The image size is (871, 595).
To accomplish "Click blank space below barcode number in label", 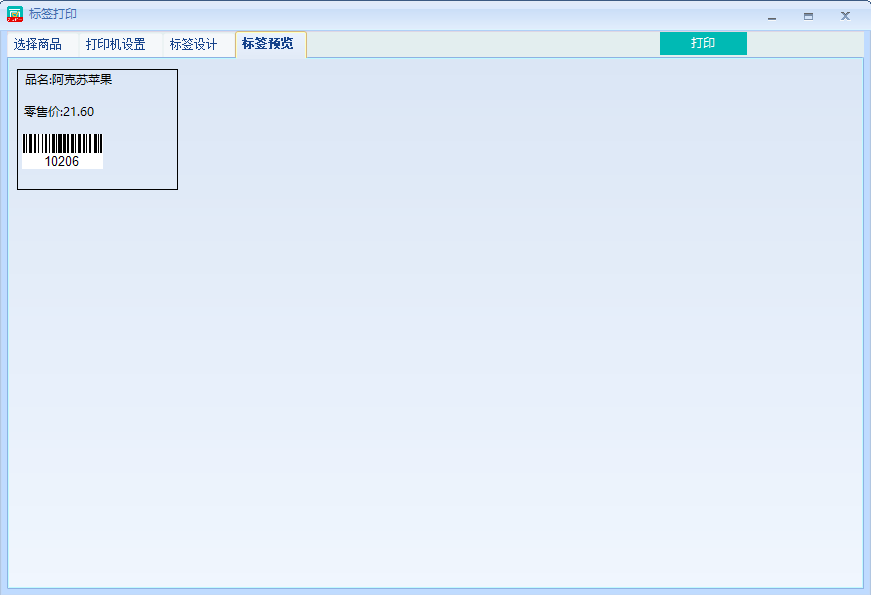I will pos(62,179).
